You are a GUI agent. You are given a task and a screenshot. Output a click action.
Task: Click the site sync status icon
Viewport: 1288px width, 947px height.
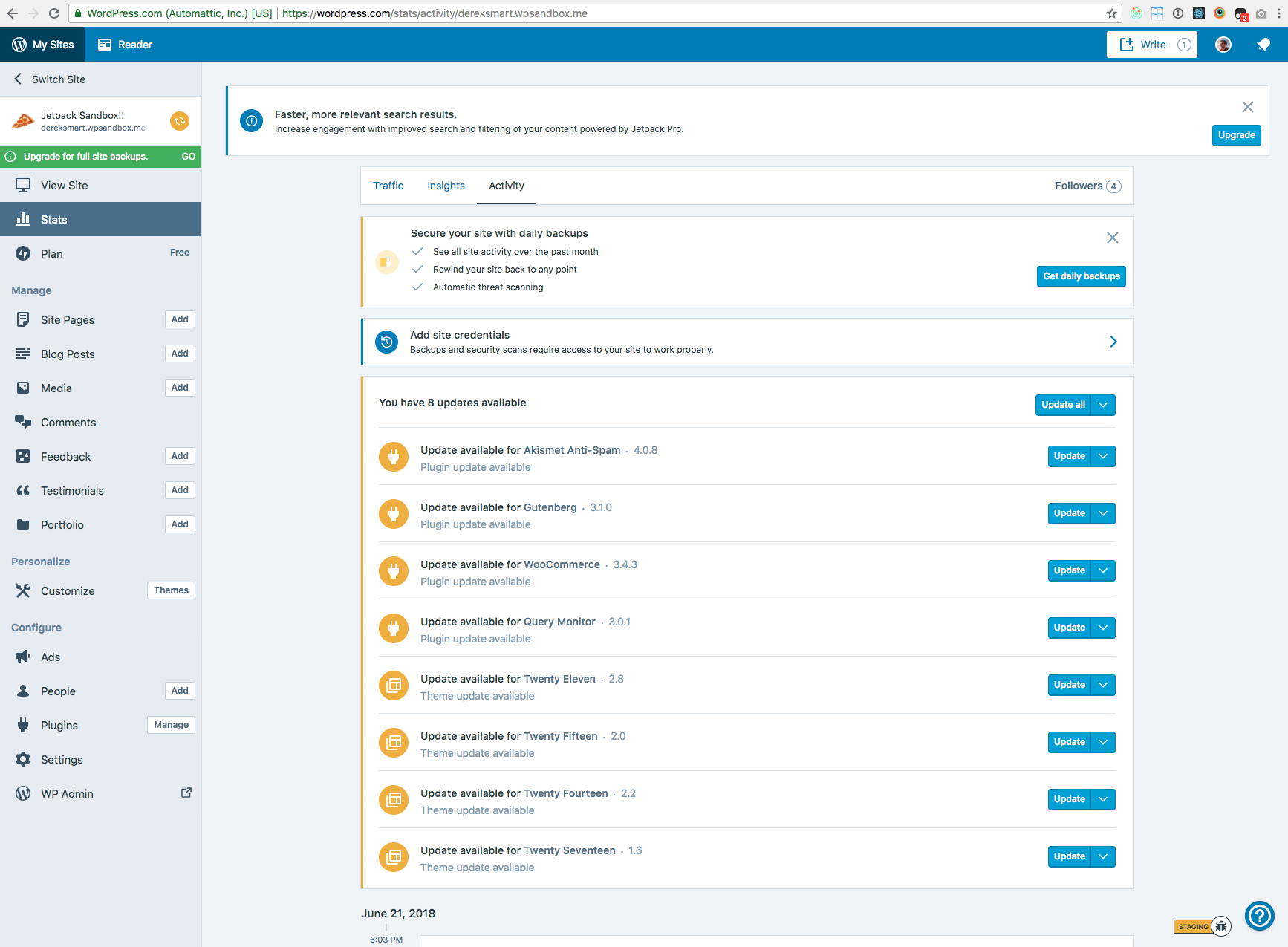[x=180, y=121]
